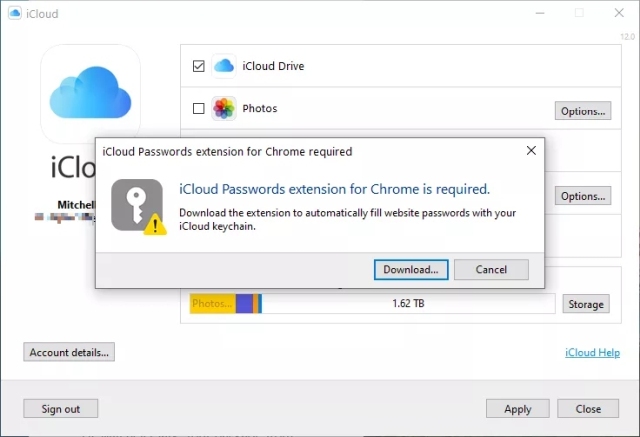Click the colorful Photos app icon
The height and width of the screenshot is (437, 640).
224,108
